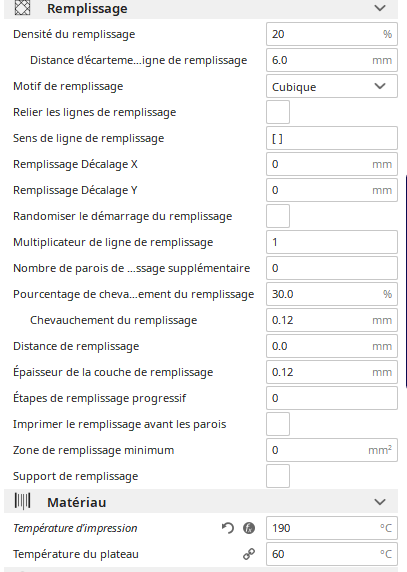Toggle Randomiser le démarrage du remplissage checkbox
Image resolution: width=407 pixels, height=572 pixels.
pos(278,216)
